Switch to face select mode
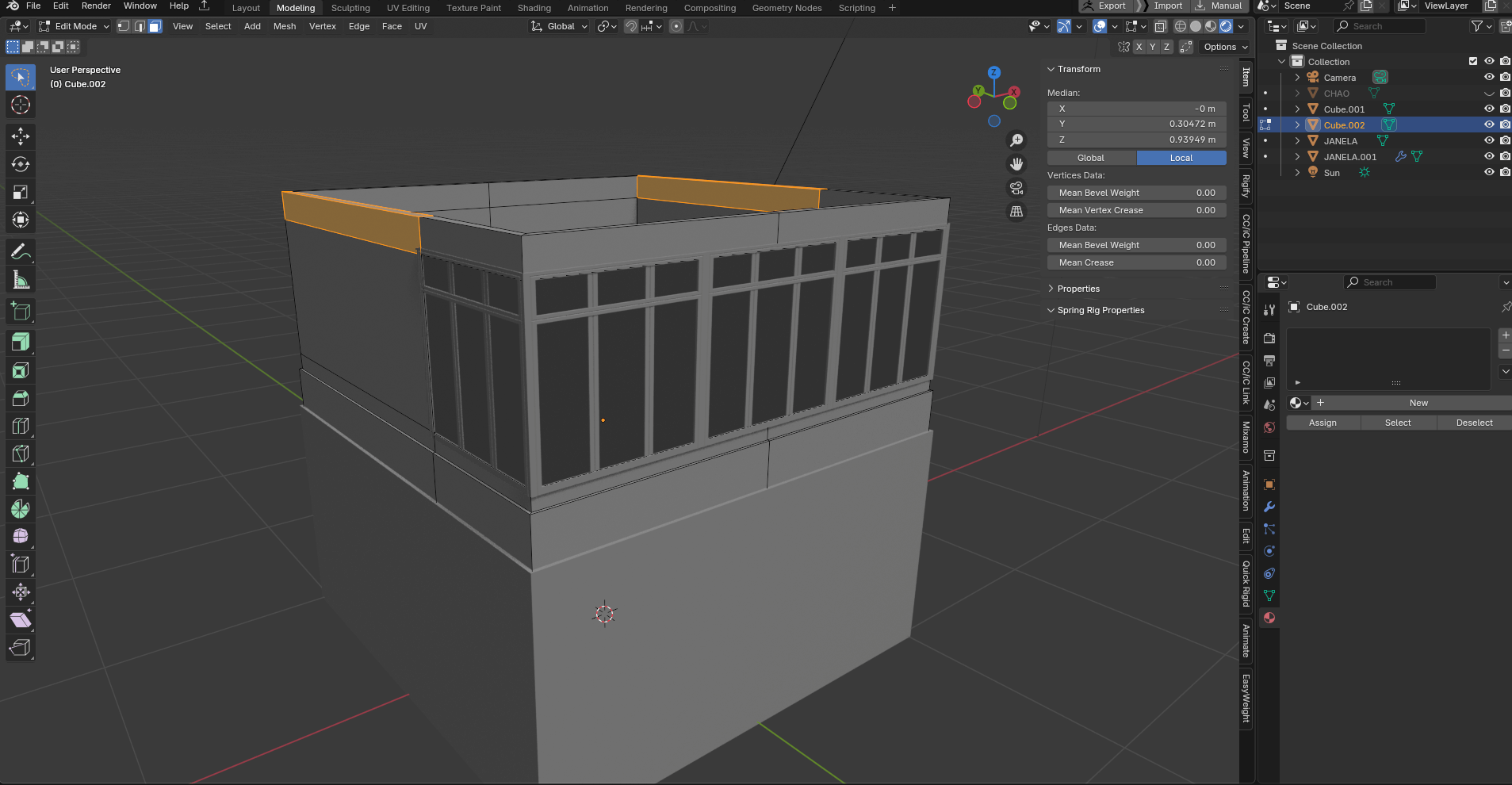 (x=155, y=26)
